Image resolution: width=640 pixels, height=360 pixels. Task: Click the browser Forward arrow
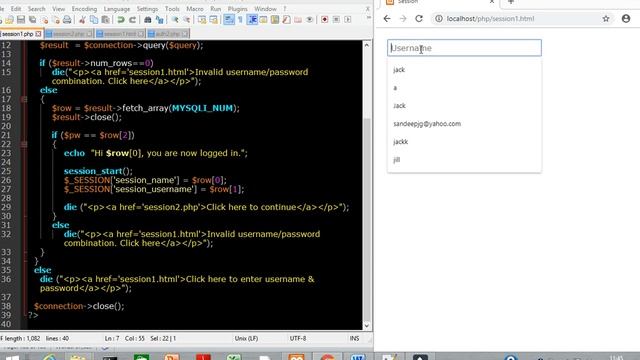coord(403,19)
